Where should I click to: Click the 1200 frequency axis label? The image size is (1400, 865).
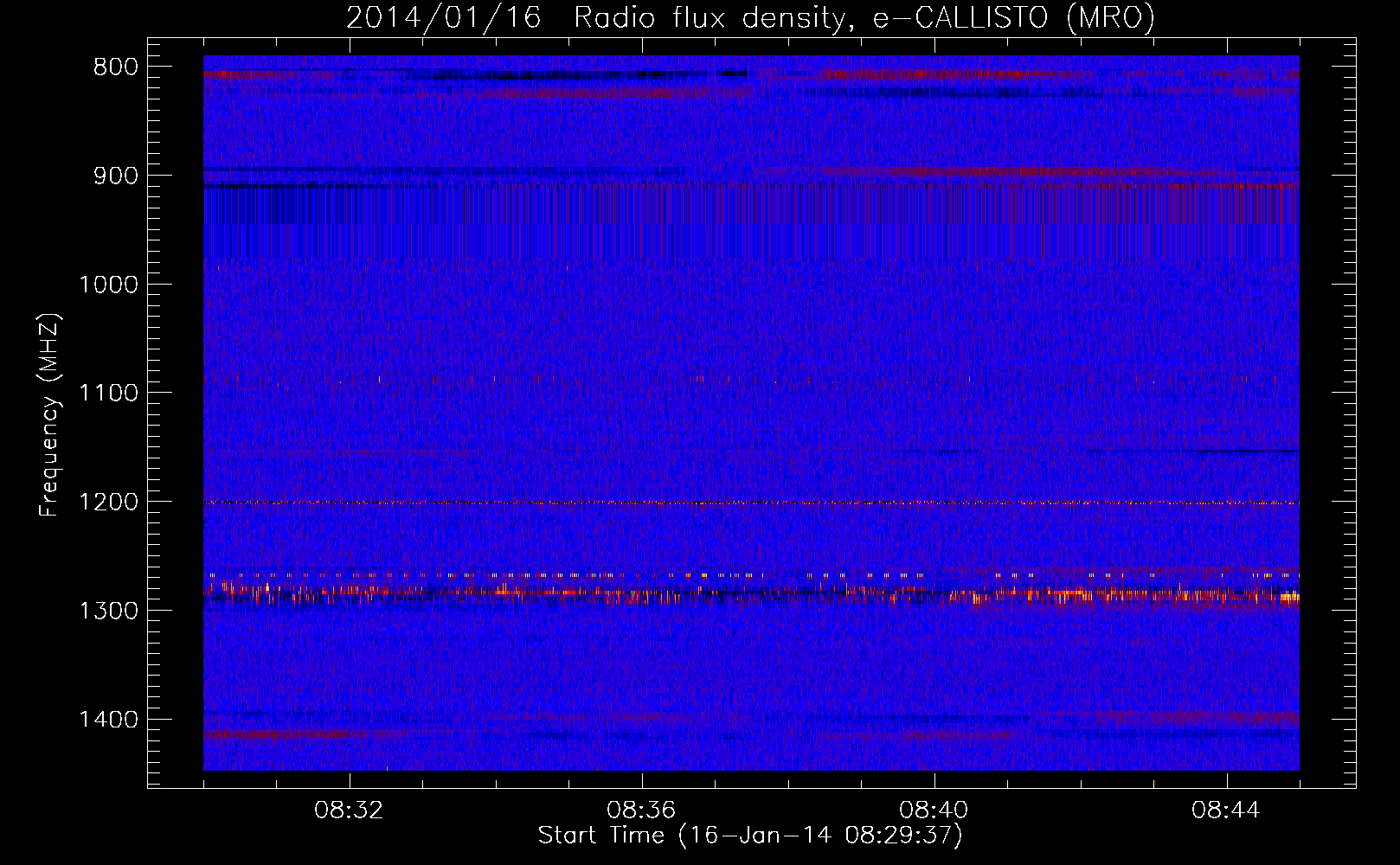108,503
